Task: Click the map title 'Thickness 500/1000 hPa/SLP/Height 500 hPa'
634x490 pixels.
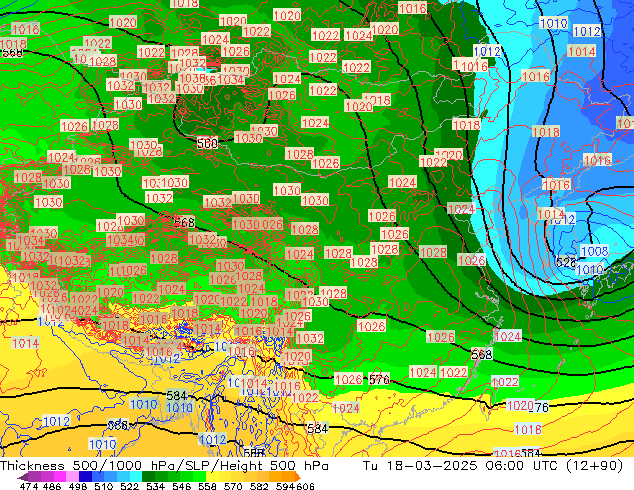Action: point(164,466)
